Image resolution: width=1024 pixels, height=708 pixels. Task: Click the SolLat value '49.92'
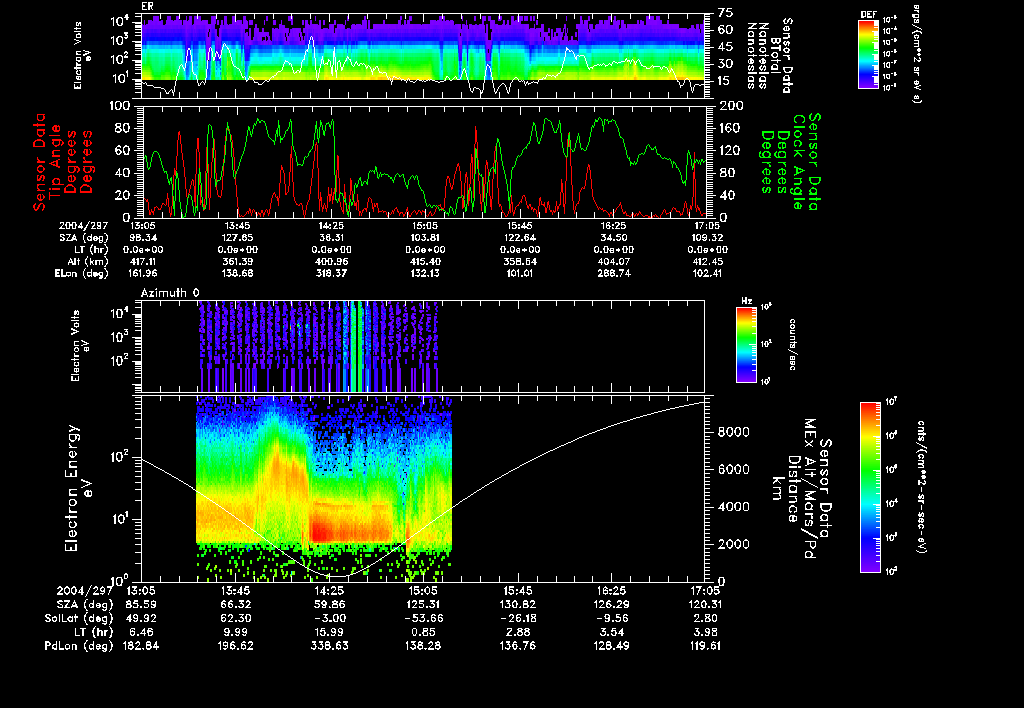[141, 619]
